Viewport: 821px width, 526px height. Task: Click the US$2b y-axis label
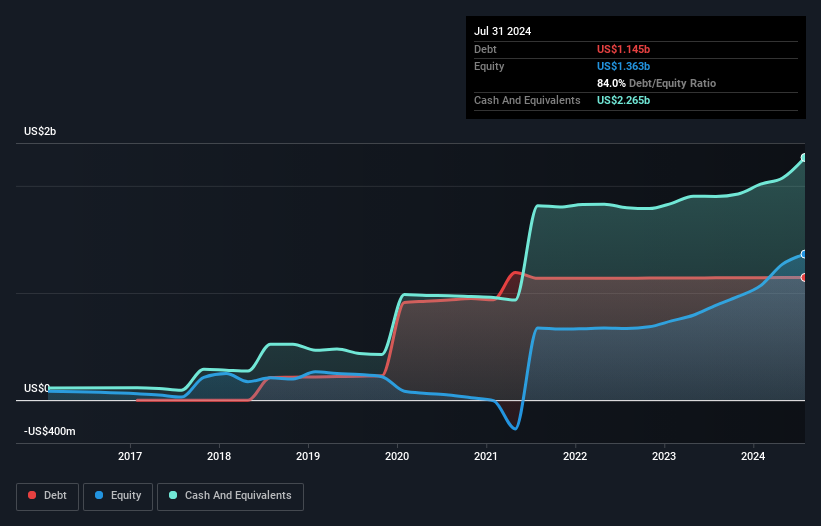[x=40, y=131]
